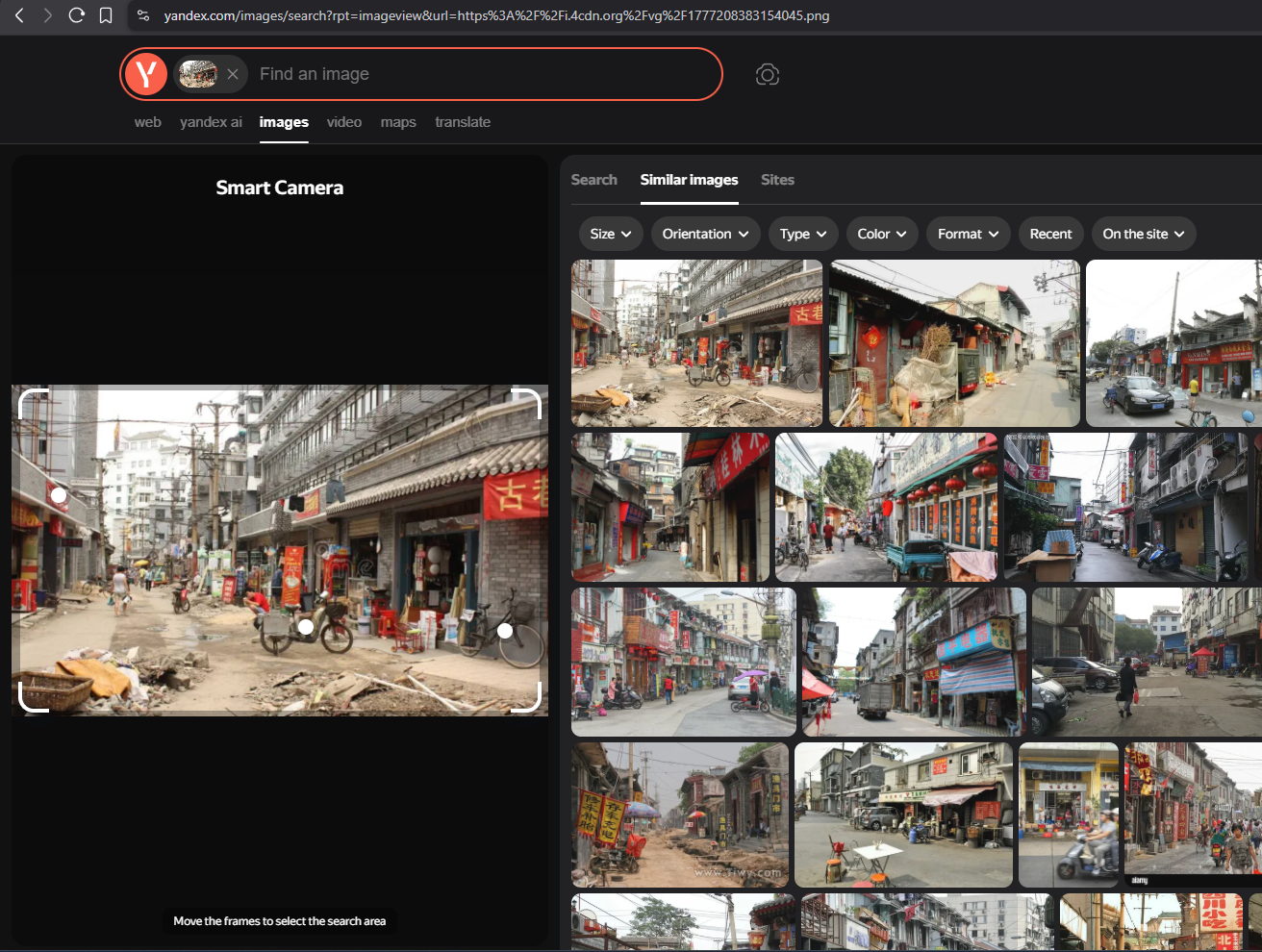Click the red Yandex logo
Screen dimensions: 1262x952
(146, 74)
